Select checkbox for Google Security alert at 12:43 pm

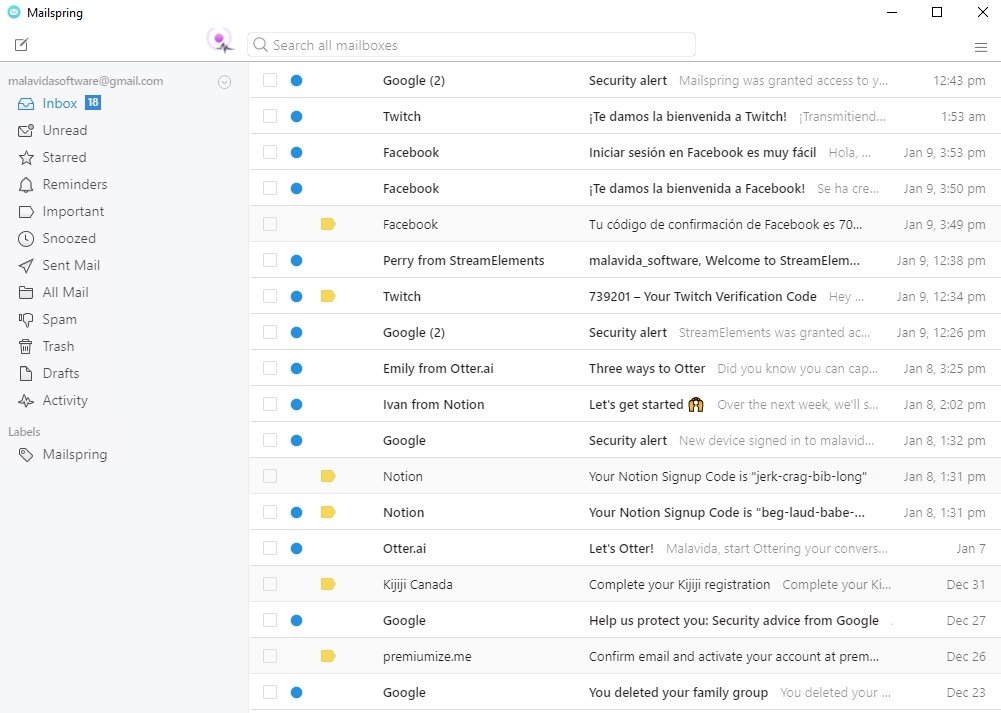(x=270, y=80)
